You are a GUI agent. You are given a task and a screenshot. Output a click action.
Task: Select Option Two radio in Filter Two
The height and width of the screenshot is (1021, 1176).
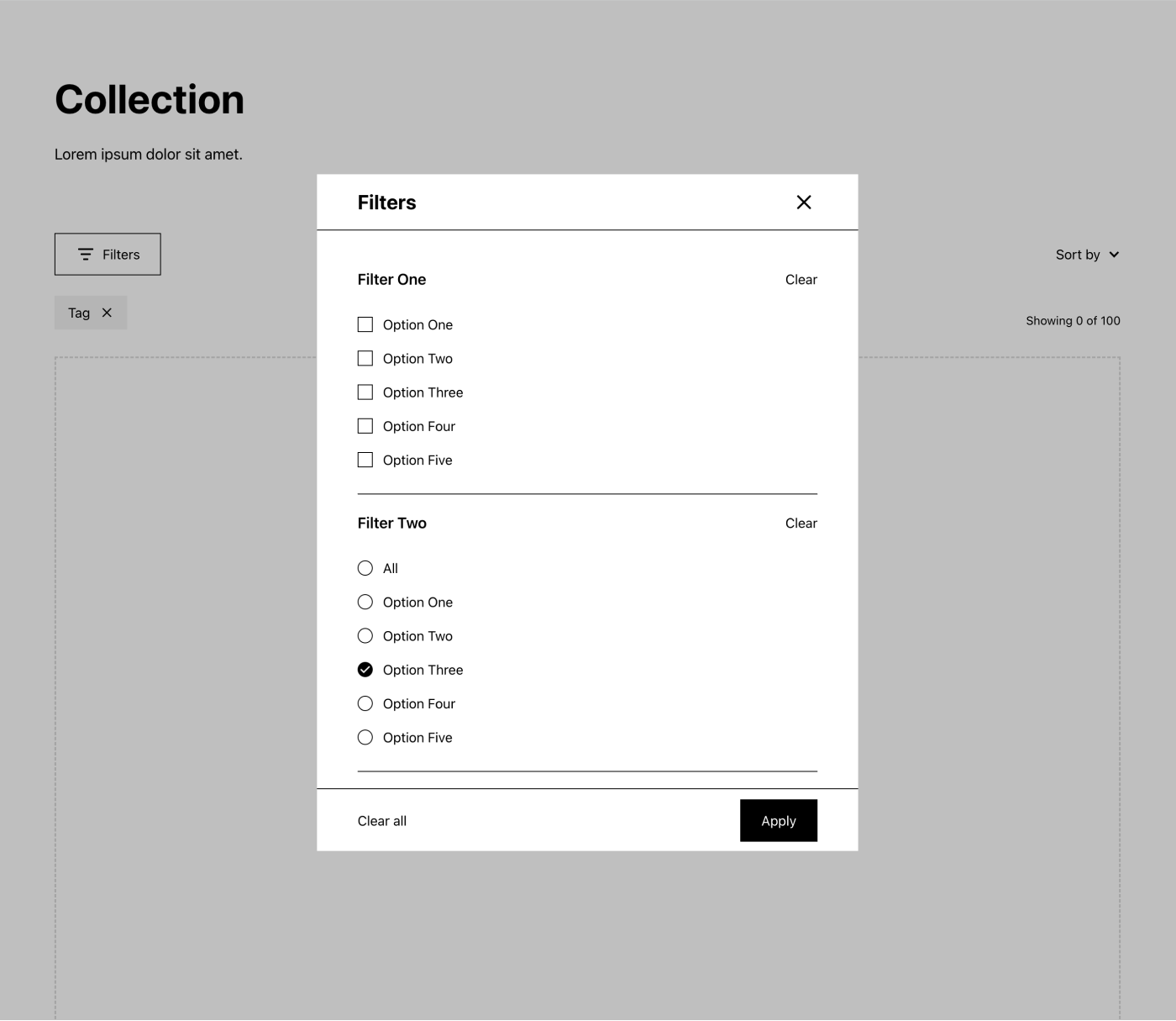point(365,636)
